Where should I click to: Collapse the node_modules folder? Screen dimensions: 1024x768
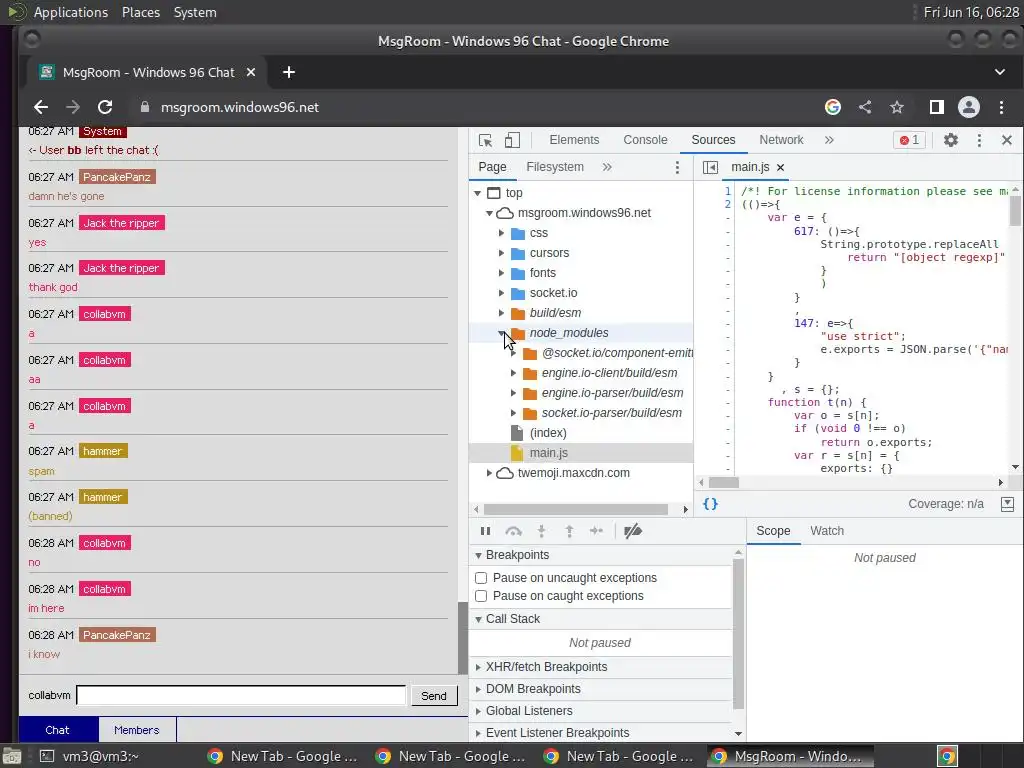[x=502, y=333]
